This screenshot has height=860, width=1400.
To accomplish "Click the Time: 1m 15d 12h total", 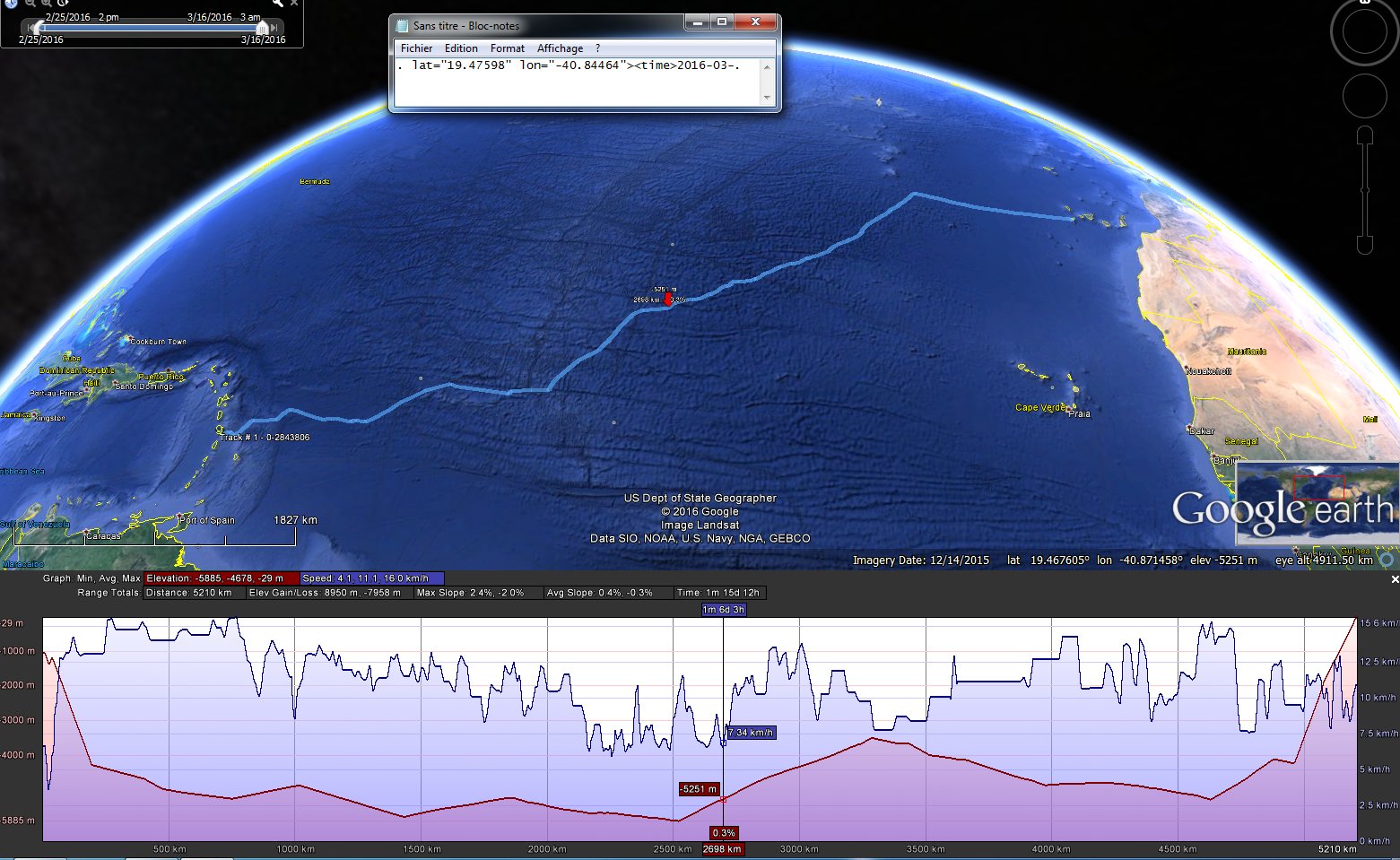I will pyautogui.click(x=719, y=593).
